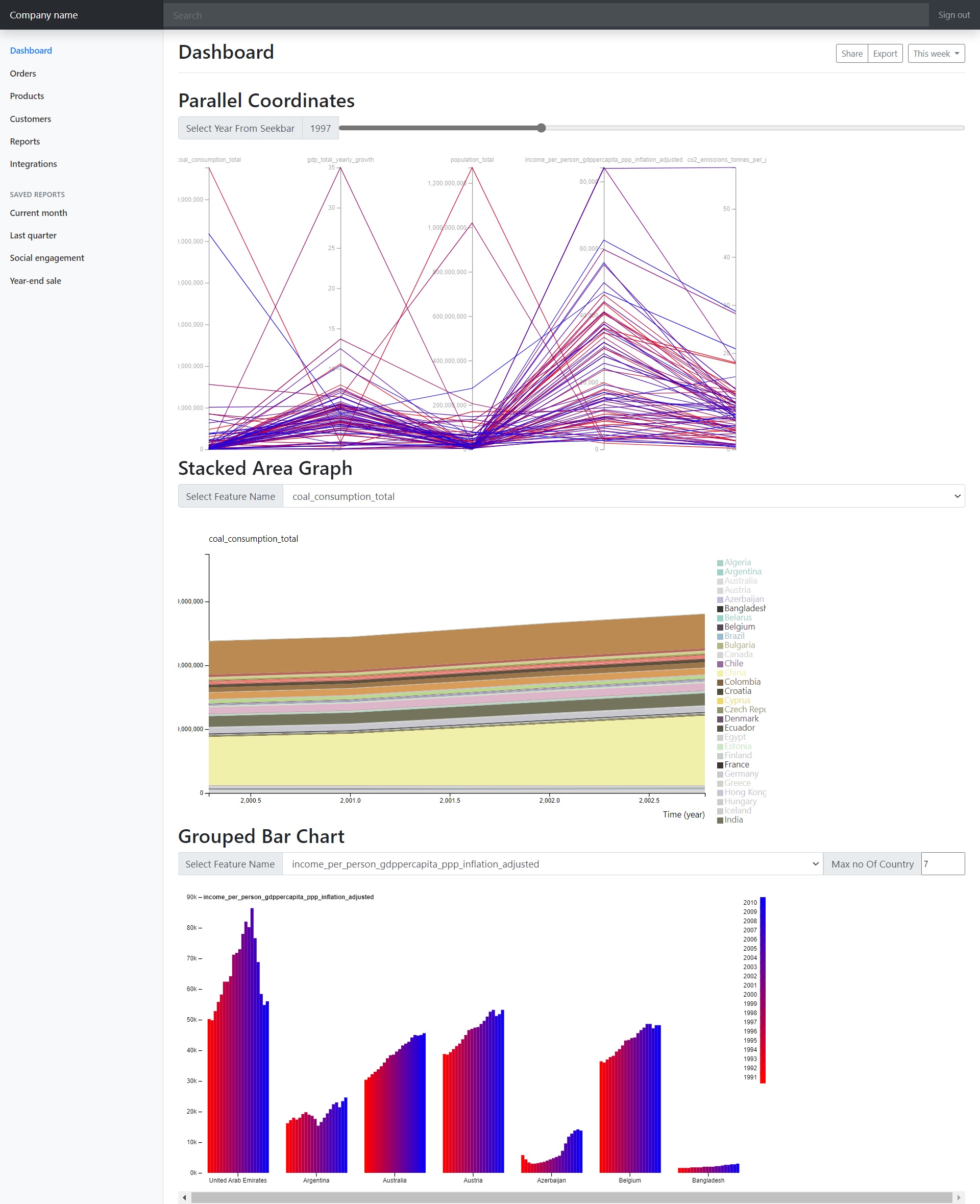This screenshot has width=980, height=1204.
Task: Click the year seekbar slider handle
Action: click(541, 128)
